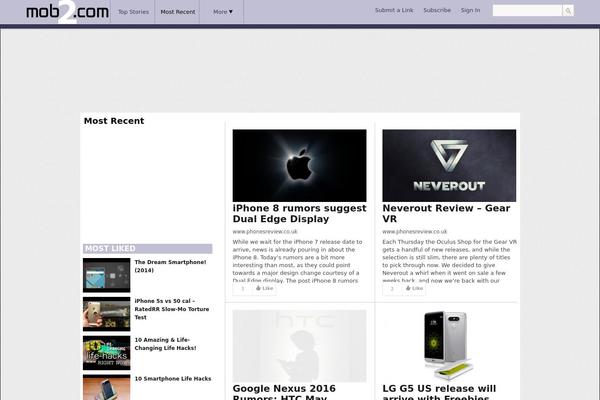600x400 pixels.
Task: Open 10 Smartphone Life Hacks thumbnail
Action: pyautogui.click(x=106, y=387)
